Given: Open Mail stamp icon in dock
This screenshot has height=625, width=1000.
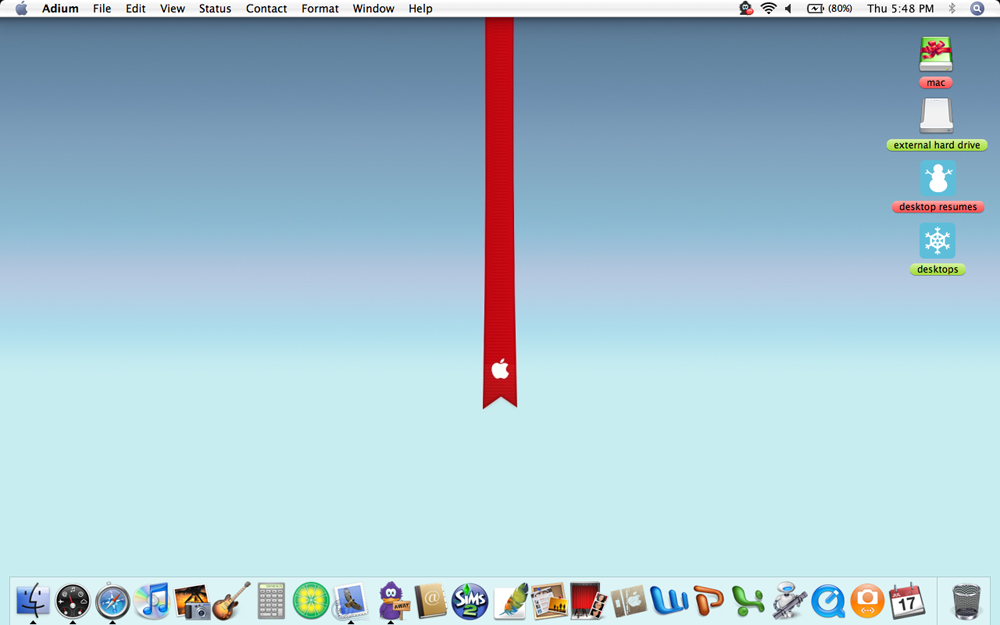Looking at the screenshot, I should (x=350, y=601).
